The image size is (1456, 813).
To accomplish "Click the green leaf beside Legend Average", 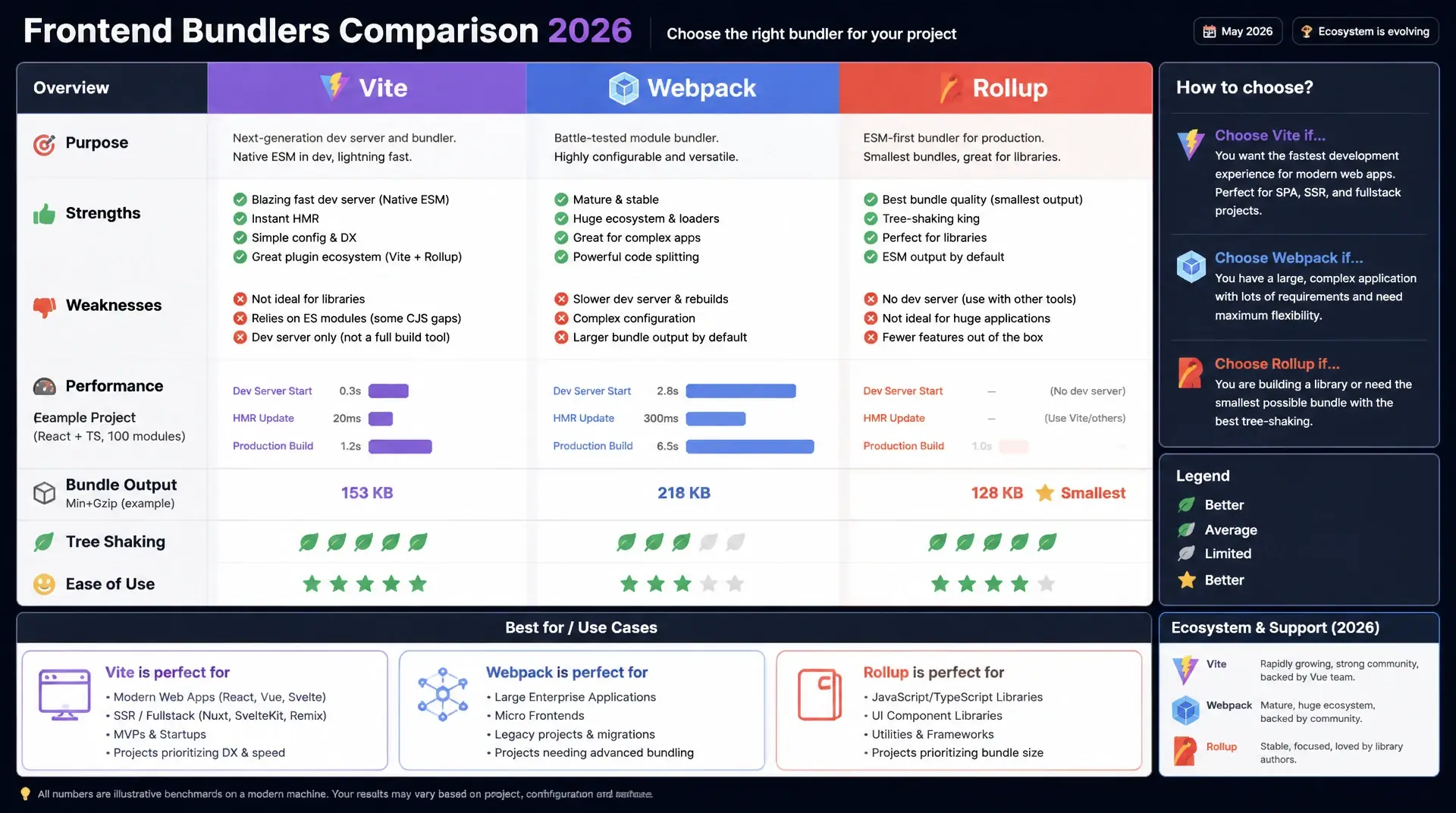I will 1186,529.
